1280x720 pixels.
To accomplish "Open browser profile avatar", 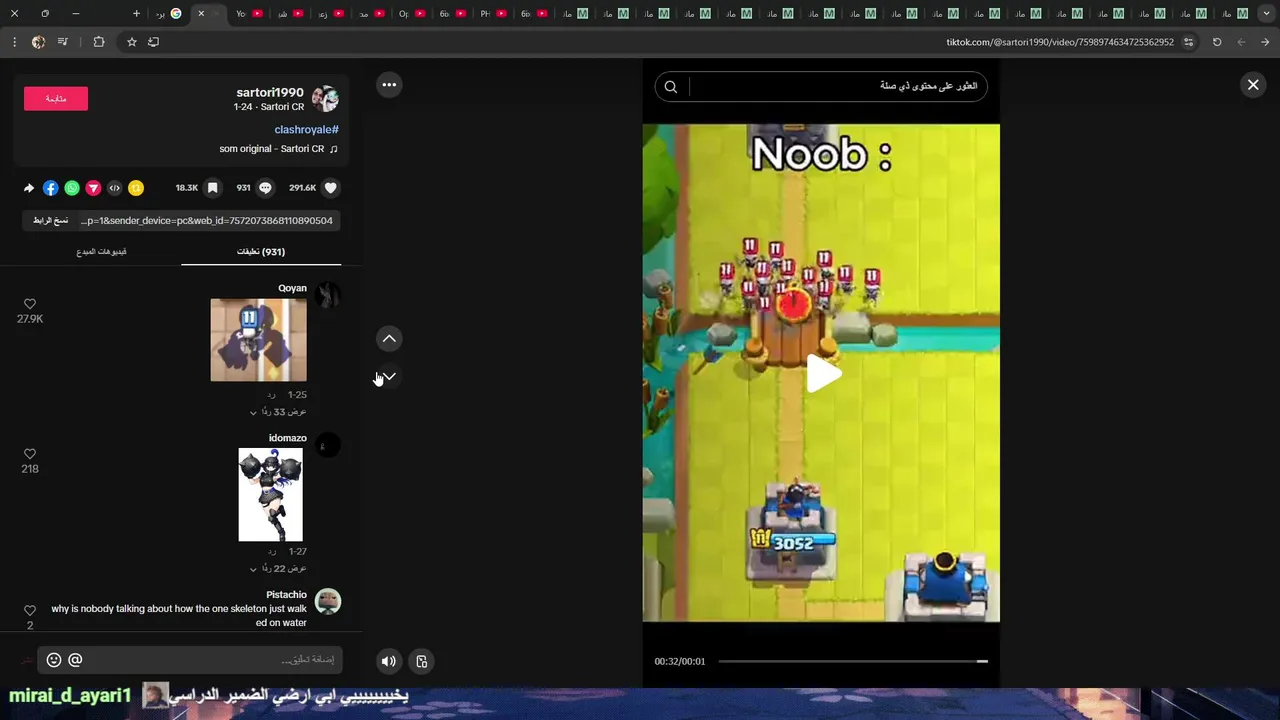I will [38, 42].
